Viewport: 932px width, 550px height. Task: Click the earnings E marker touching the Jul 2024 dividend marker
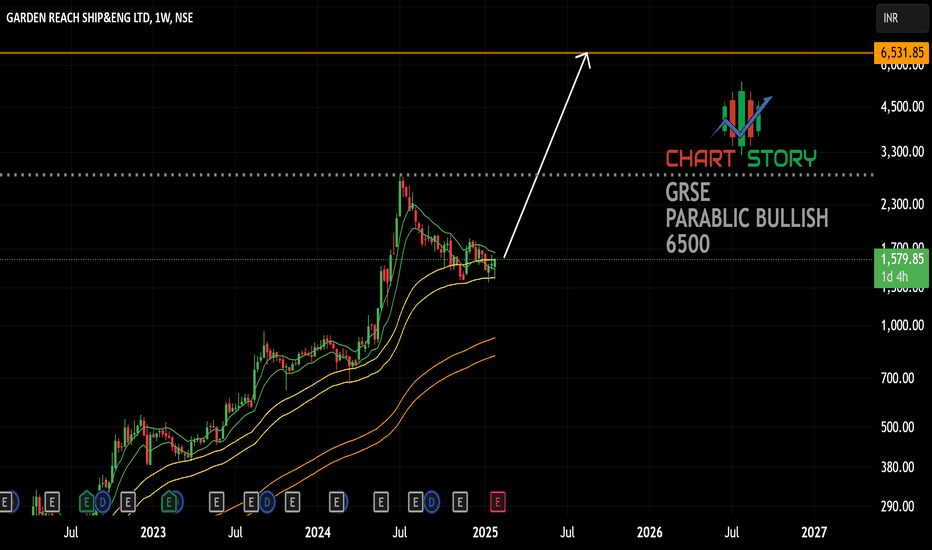(415, 502)
